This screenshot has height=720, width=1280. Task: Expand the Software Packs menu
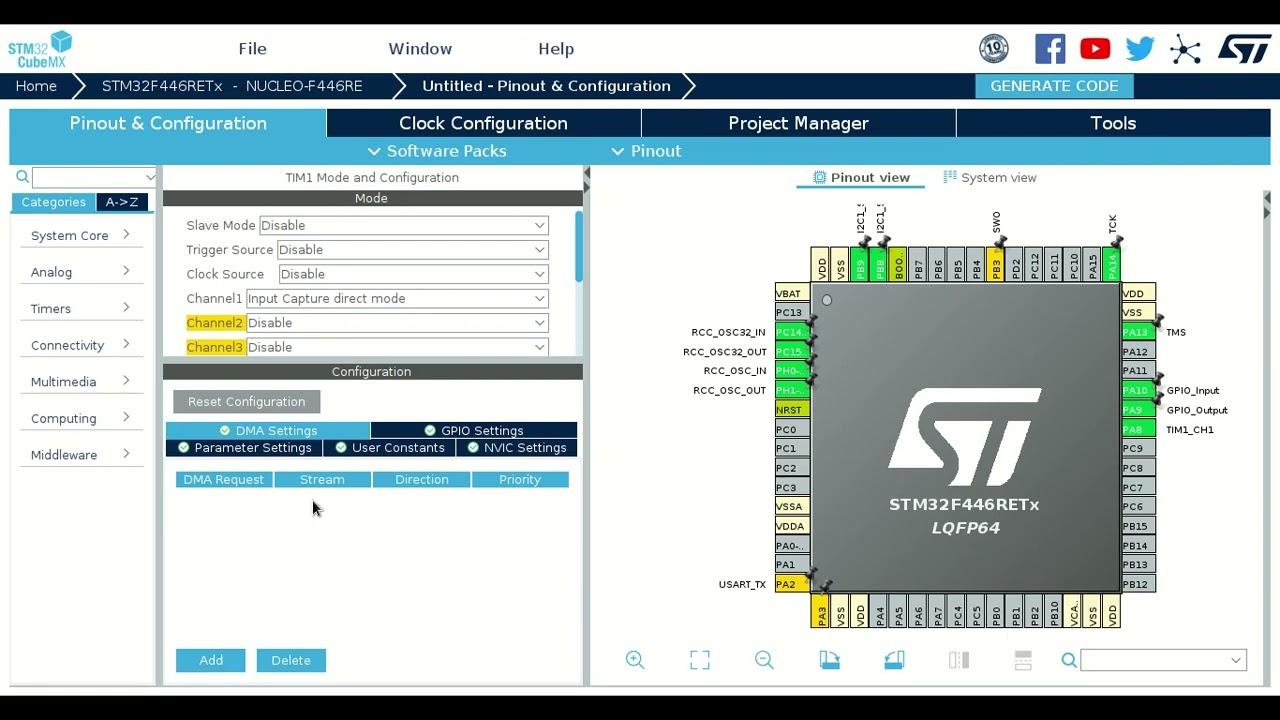(x=437, y=151)
